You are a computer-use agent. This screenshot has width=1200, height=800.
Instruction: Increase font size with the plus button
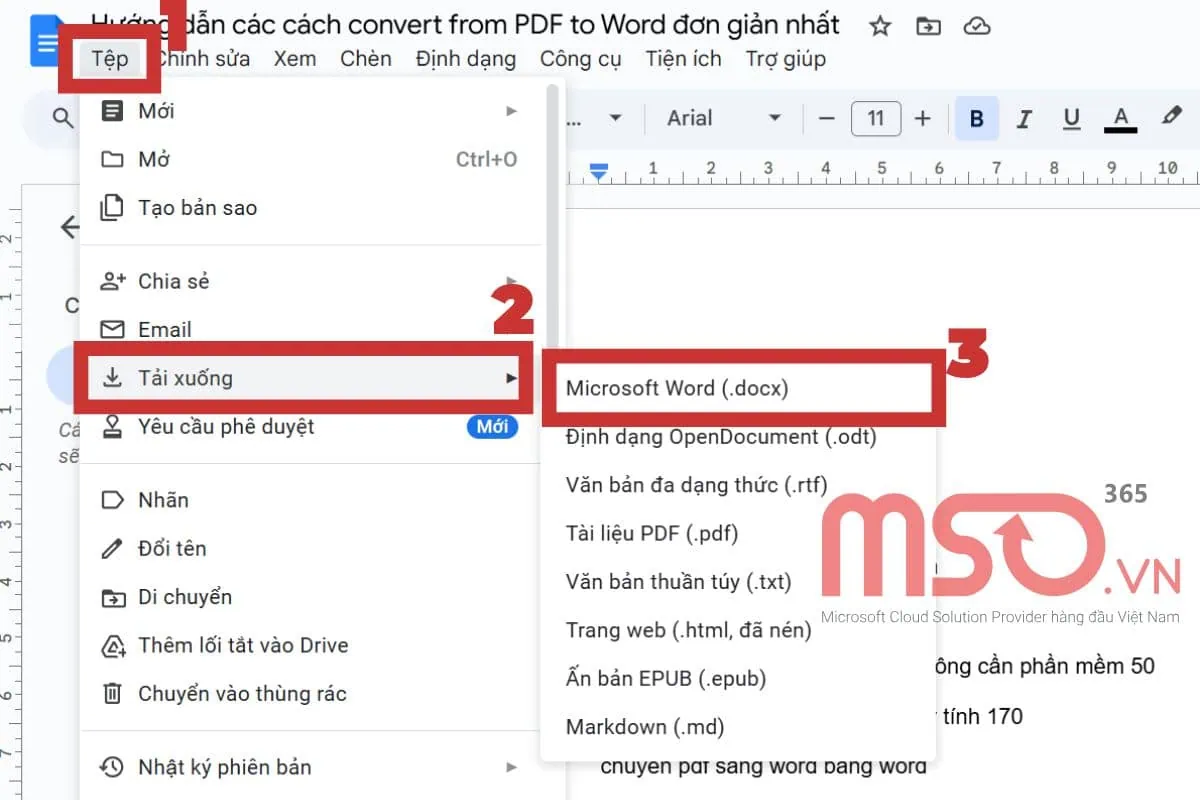922,119
